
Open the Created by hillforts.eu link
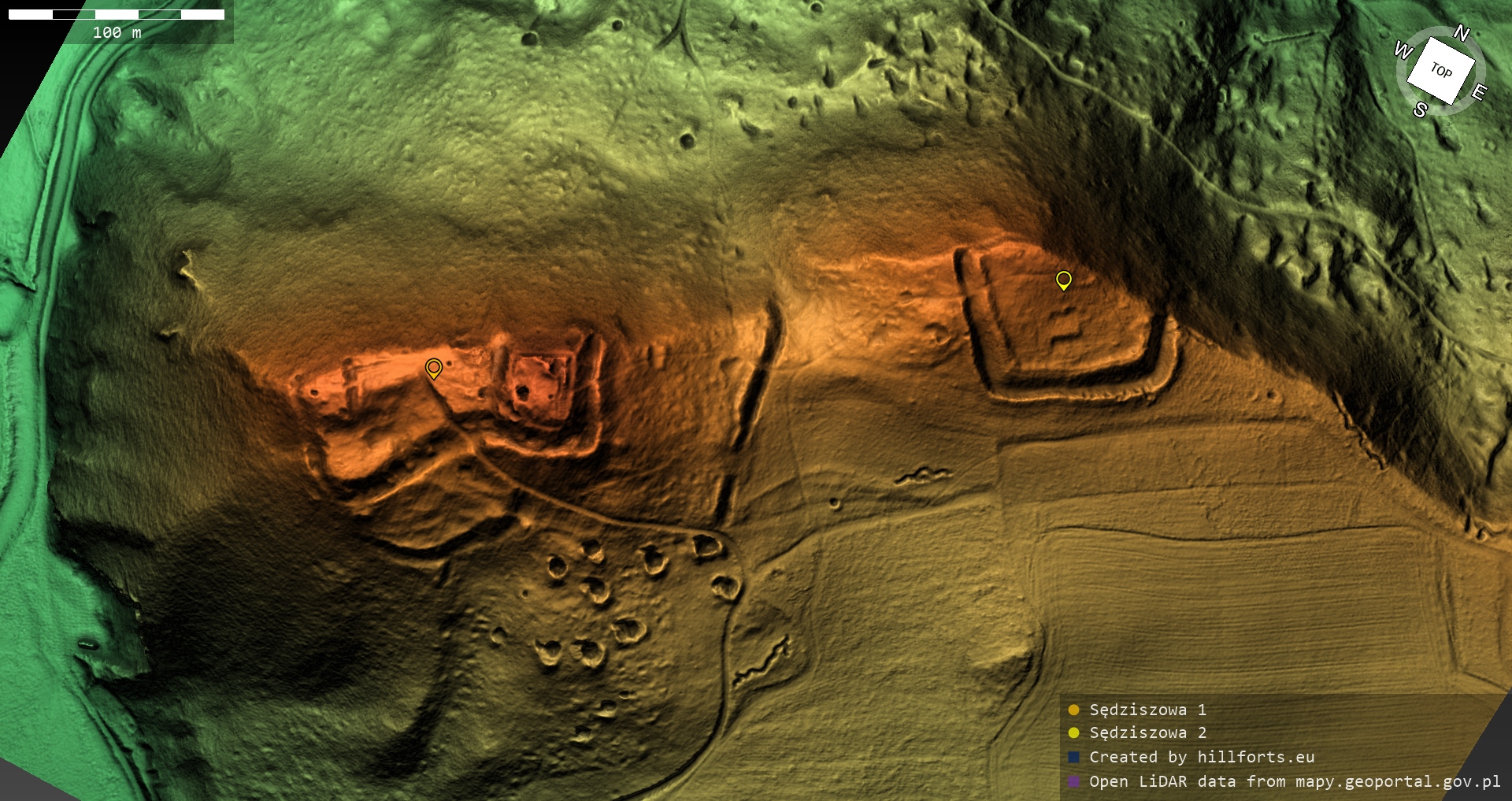point(1201,757)
